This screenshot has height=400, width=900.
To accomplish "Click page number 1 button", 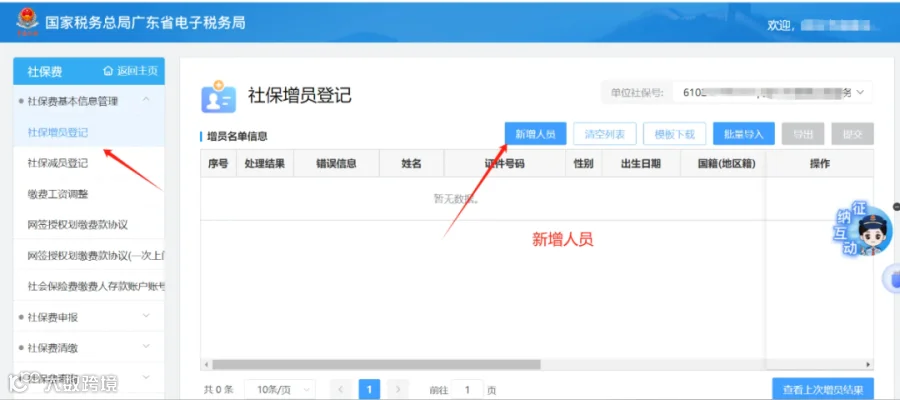I will (369, 390).
